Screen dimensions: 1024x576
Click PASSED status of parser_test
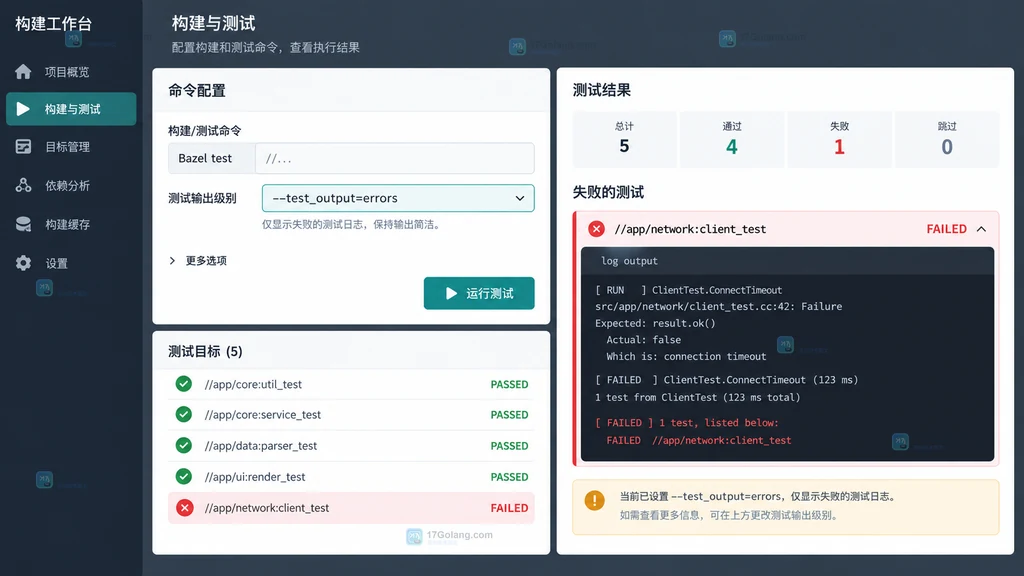pyautogui.click(x=509, y=446)
